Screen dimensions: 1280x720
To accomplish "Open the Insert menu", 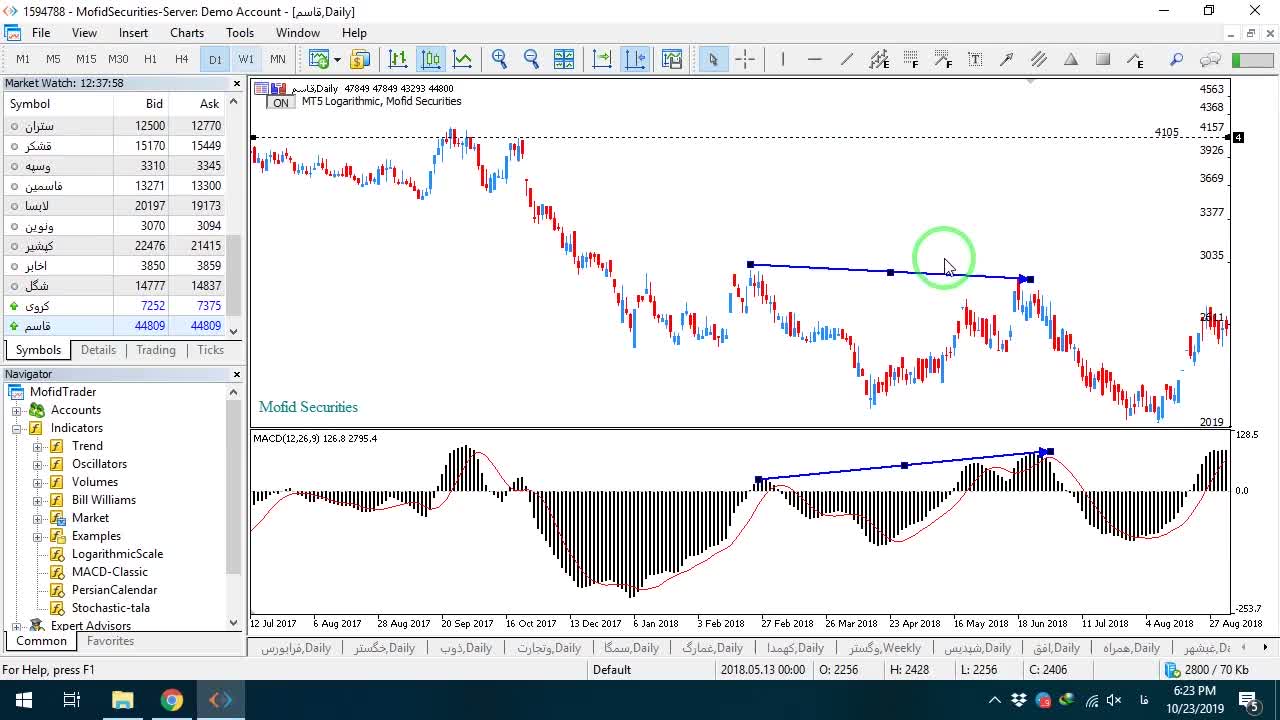I will (x=133, y=33).
